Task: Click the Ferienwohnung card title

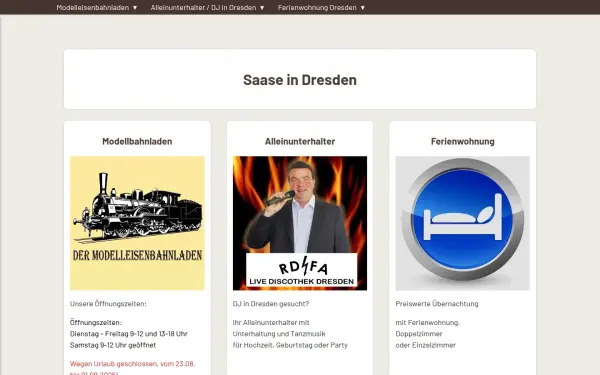Action: click(463, 141)
